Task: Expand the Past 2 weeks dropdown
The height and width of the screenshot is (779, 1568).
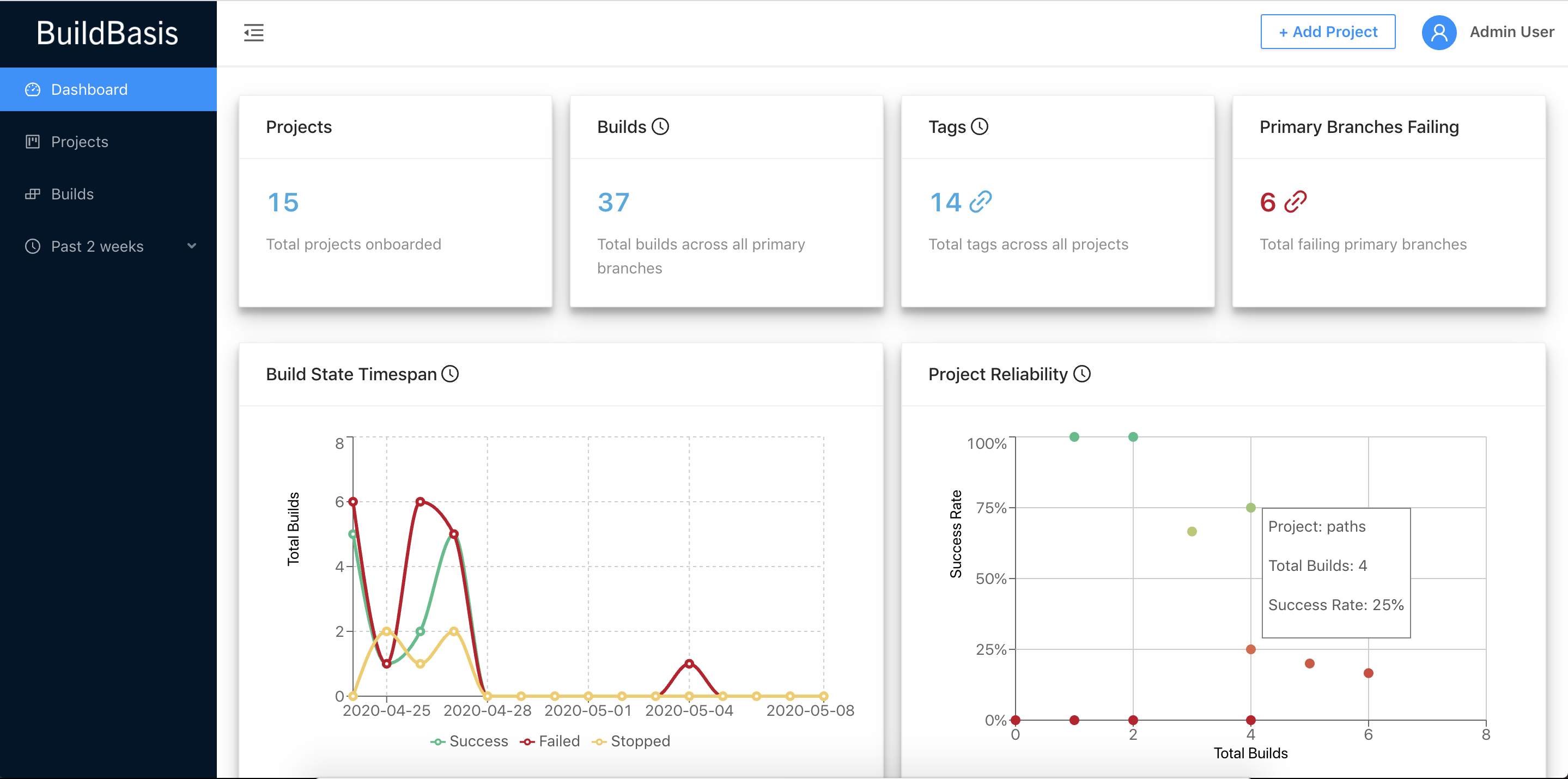Action: pyautogui.click(x=98, y=246)
